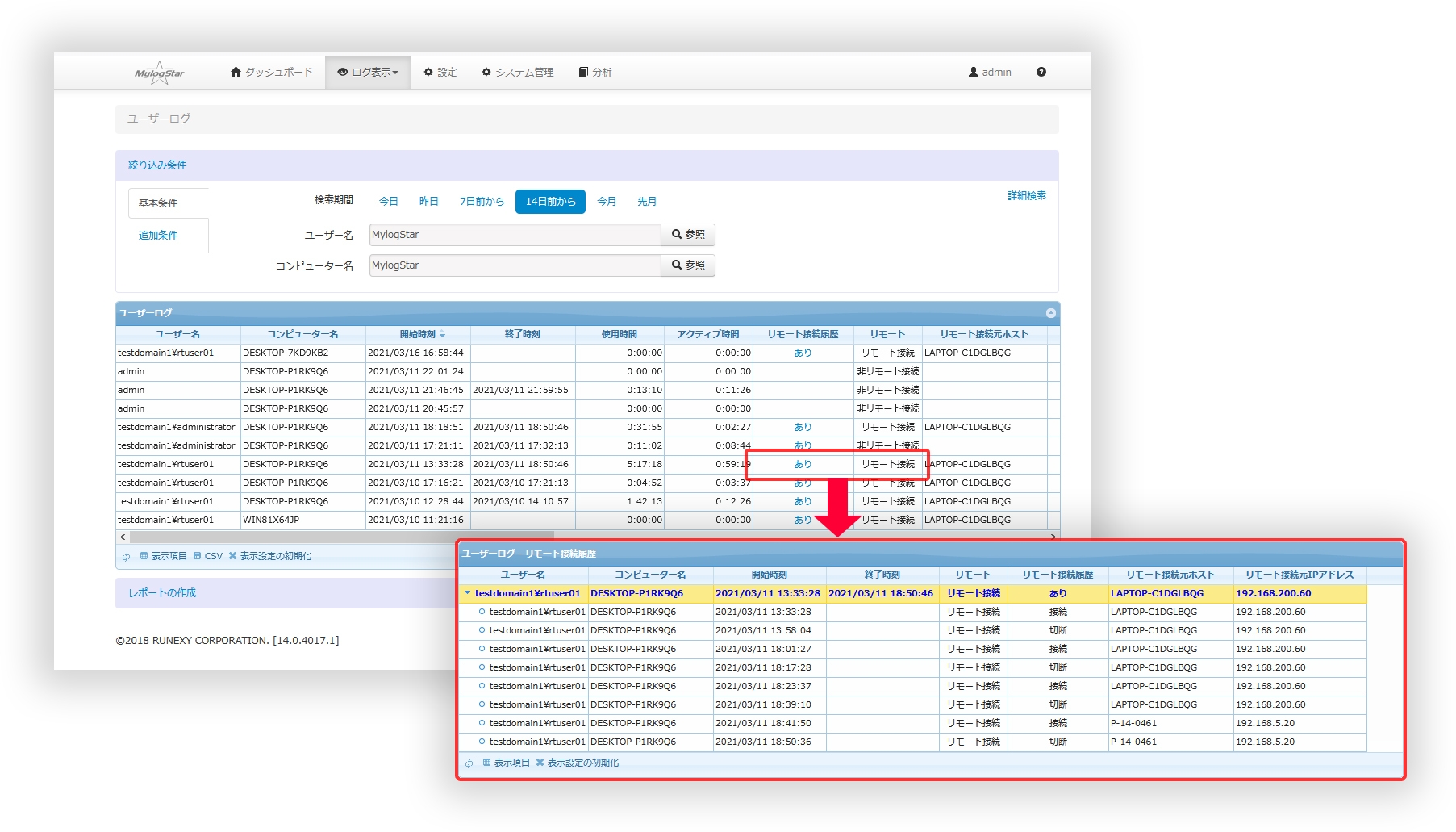Click refresh icon in remote connection history panel
Screen dimensions: 1456x832
(469, 763)
